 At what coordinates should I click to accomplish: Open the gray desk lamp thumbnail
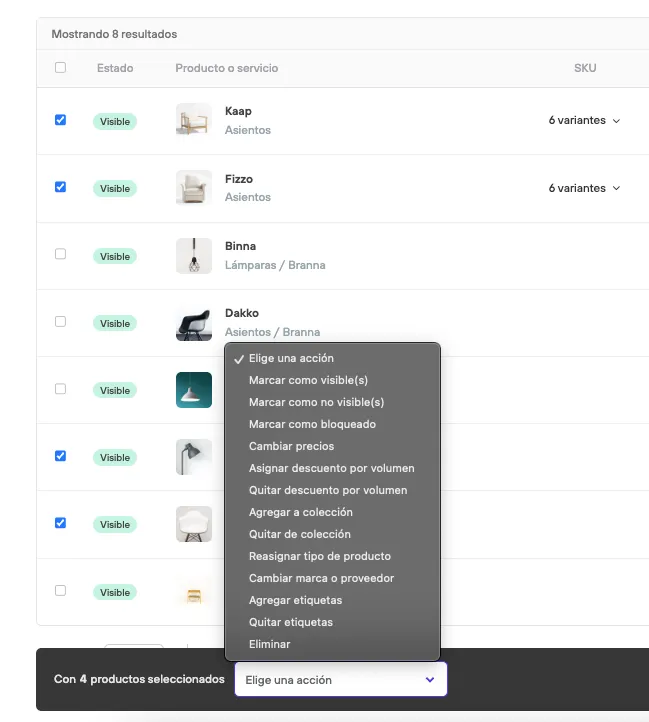point(194,457)
